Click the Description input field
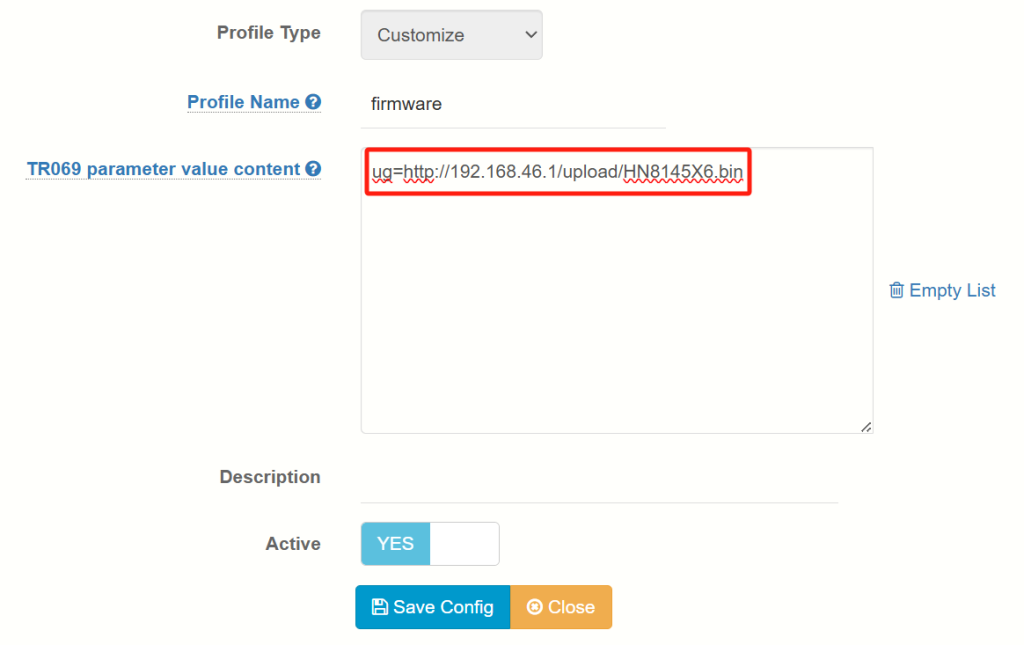This screenshot has width=1024, height=645. coord(600,479)
